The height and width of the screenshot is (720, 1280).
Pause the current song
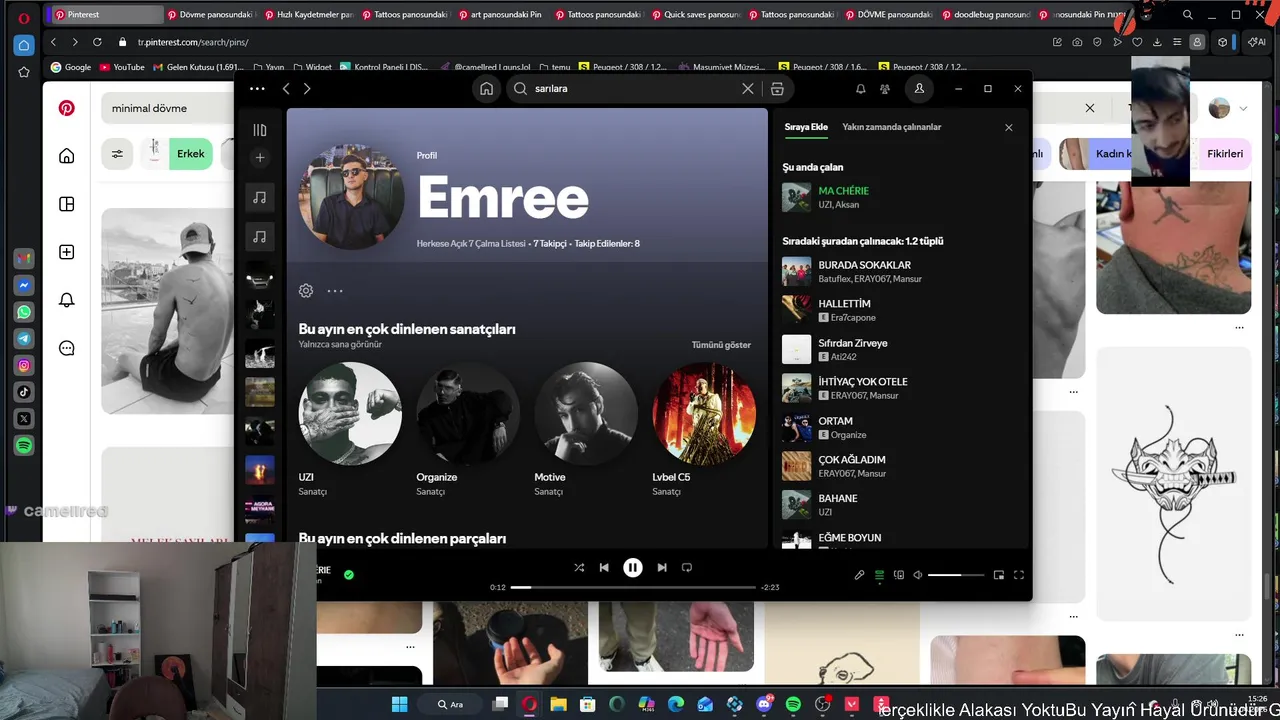click(x=633, y=568)
